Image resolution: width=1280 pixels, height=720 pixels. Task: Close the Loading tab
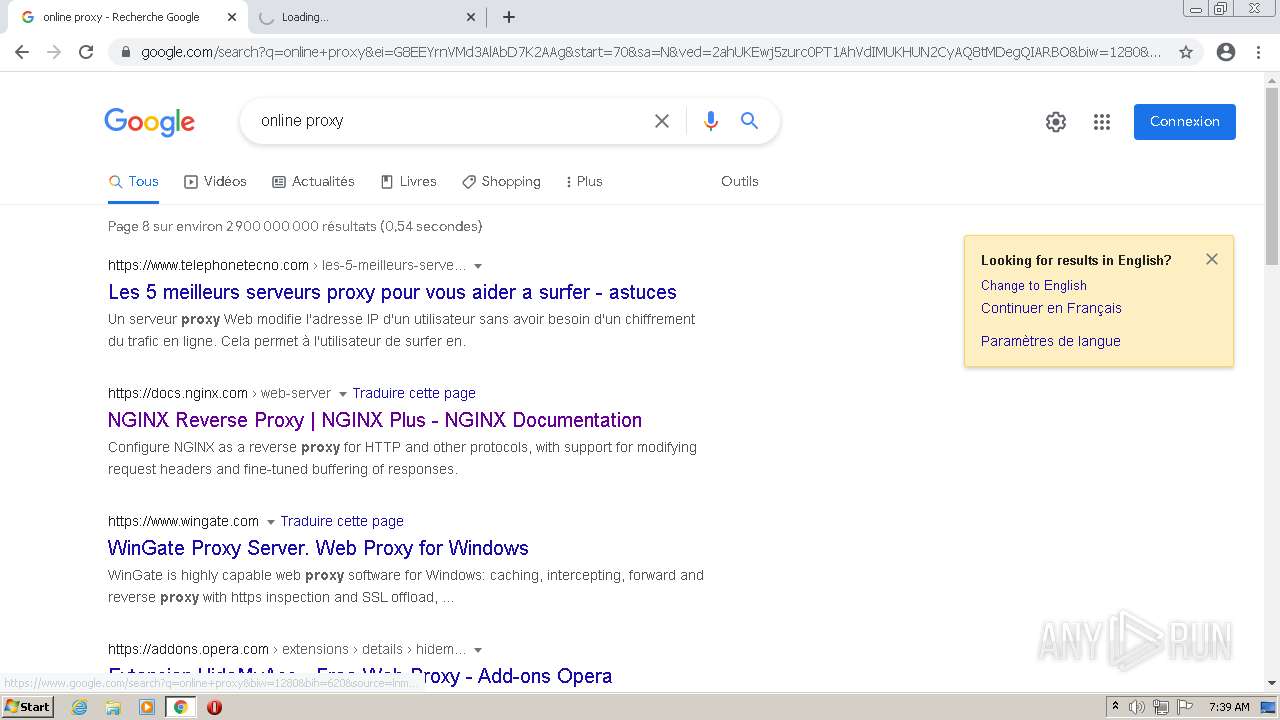click(471, 17)
